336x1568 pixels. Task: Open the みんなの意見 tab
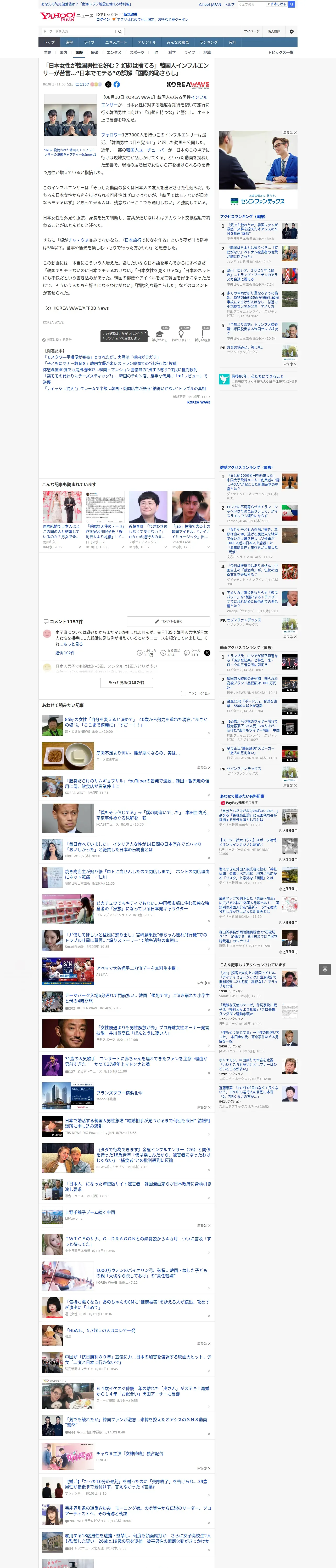178,43
